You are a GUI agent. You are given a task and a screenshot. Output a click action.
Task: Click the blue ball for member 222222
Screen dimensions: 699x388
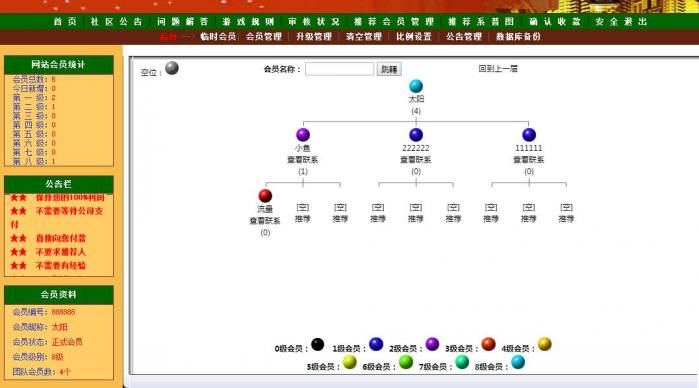tap(416, 135)
